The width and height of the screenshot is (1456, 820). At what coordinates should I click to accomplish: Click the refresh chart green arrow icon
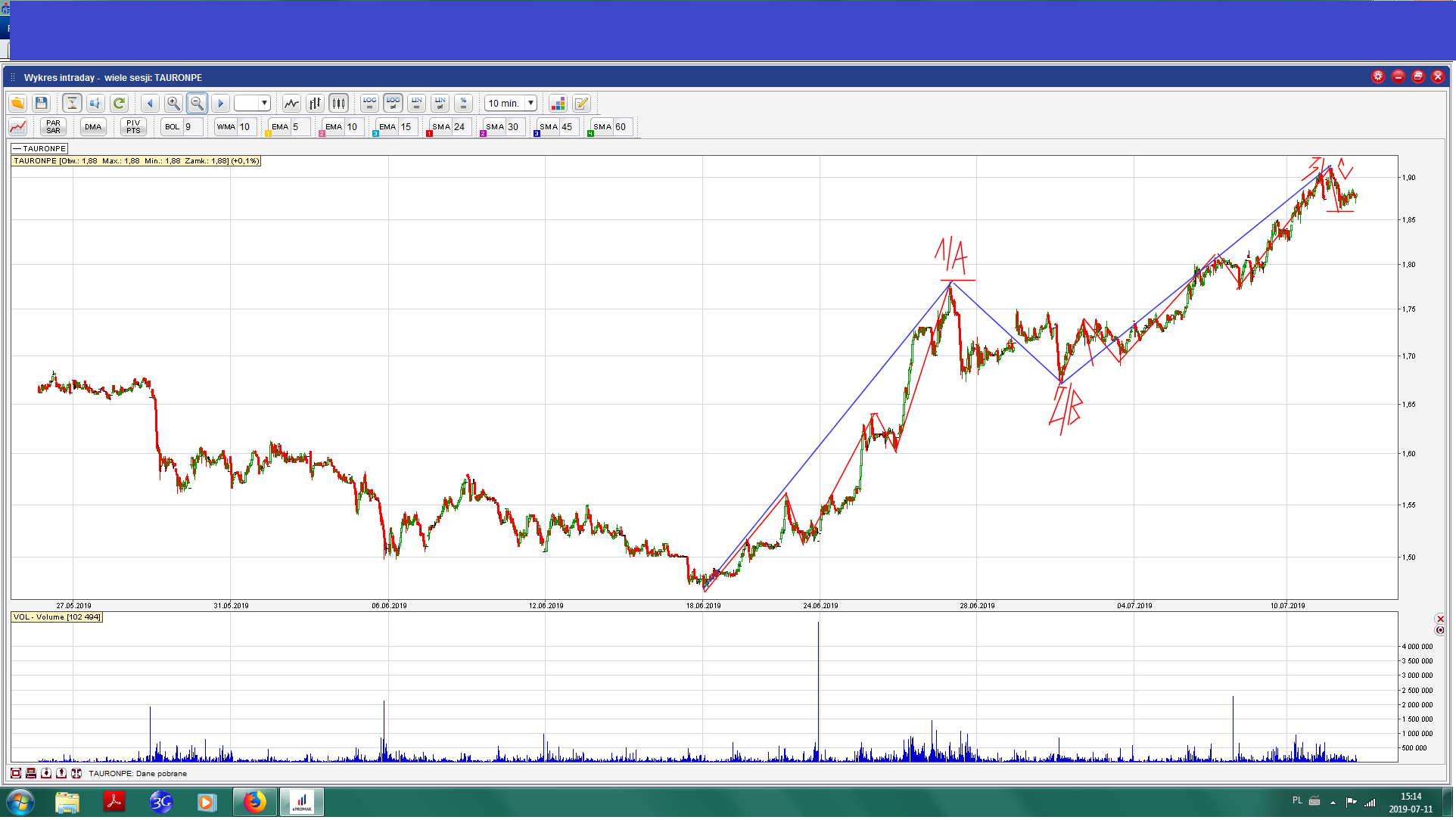[x=119, y=104]
